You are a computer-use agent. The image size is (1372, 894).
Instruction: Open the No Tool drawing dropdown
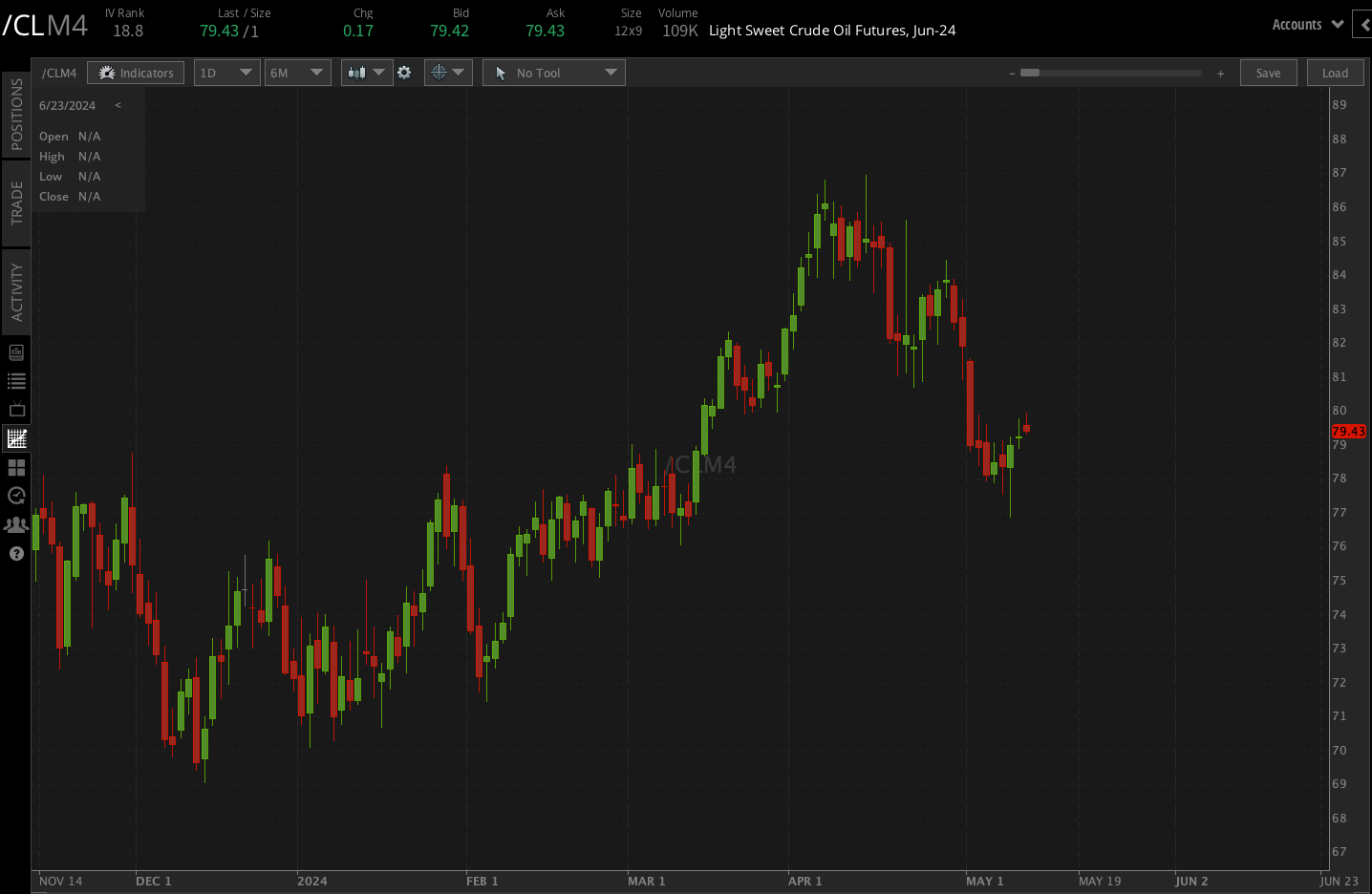click(553, 72)
